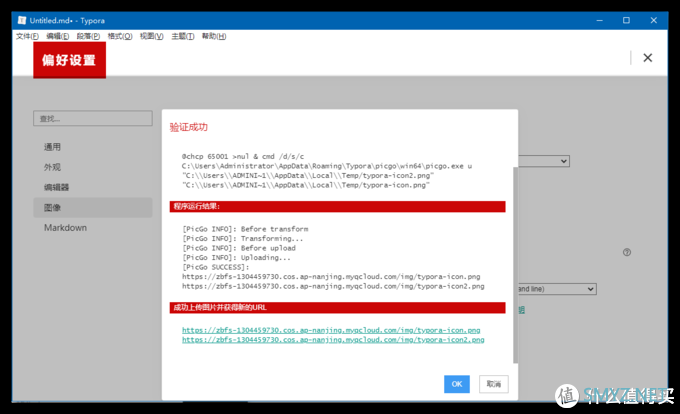Image resolution: width=680 pixels, height=414 pixels.
Task: Select 图像 in preferences sidebar
Action: [93, 208]
